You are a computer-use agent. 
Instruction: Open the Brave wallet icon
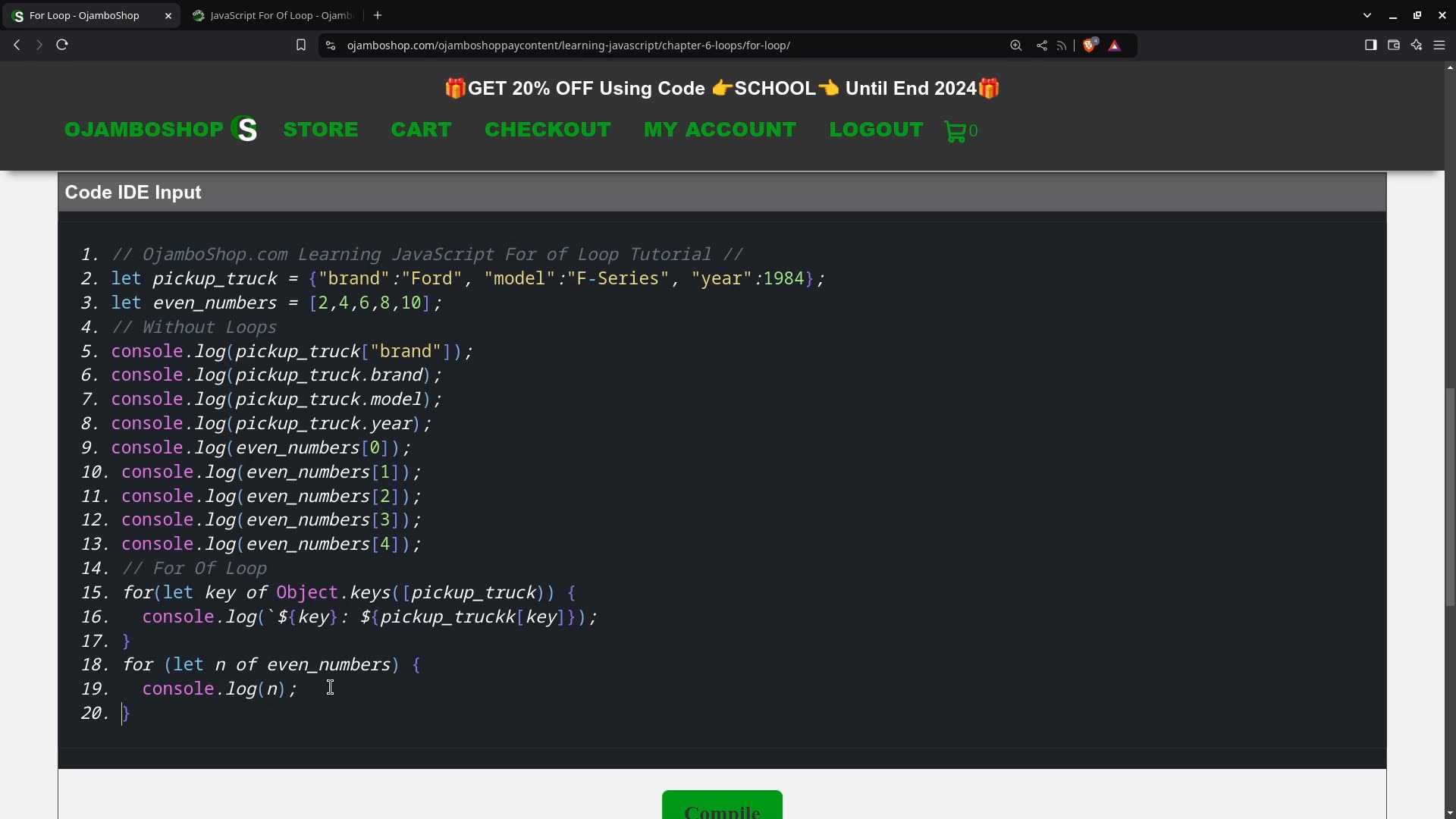pyautogui.click(x=1394, y=45)
